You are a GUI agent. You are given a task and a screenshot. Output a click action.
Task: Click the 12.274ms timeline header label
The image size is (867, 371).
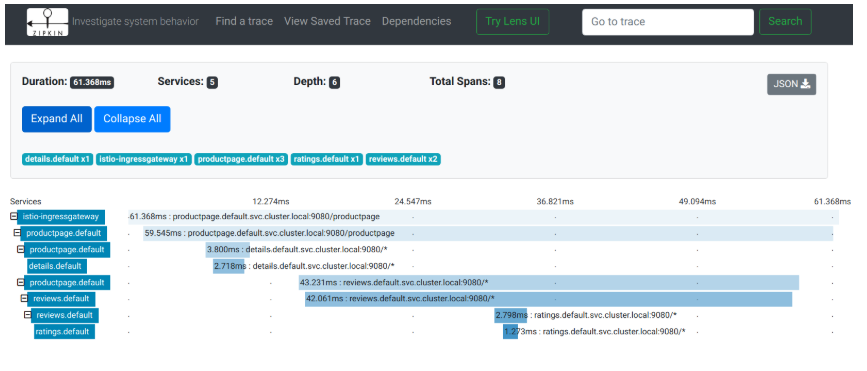click(x=271, y=201)
